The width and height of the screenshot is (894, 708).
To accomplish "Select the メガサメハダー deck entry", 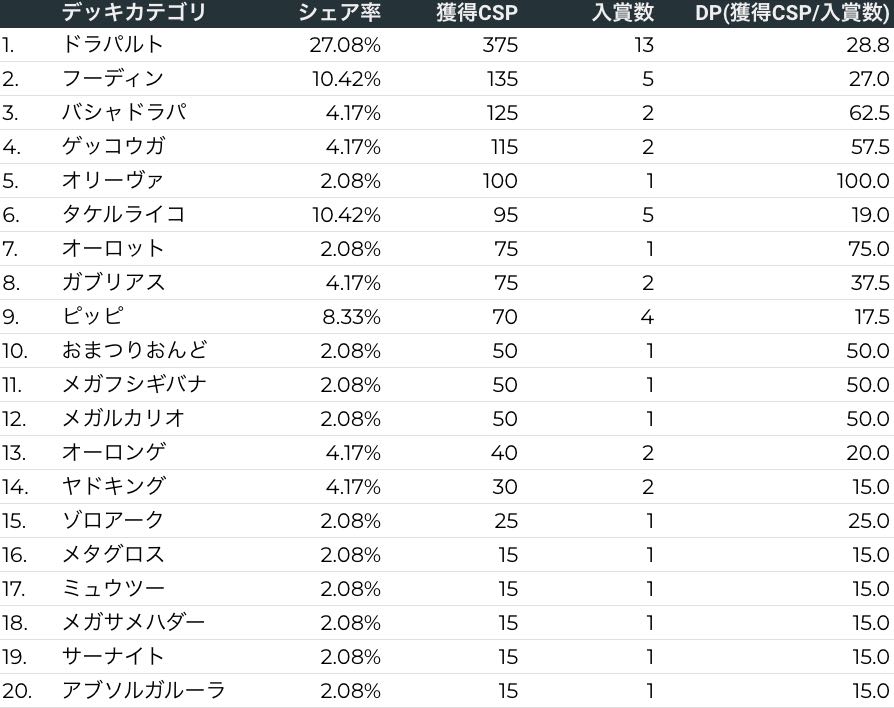I will tap(133, 623).
